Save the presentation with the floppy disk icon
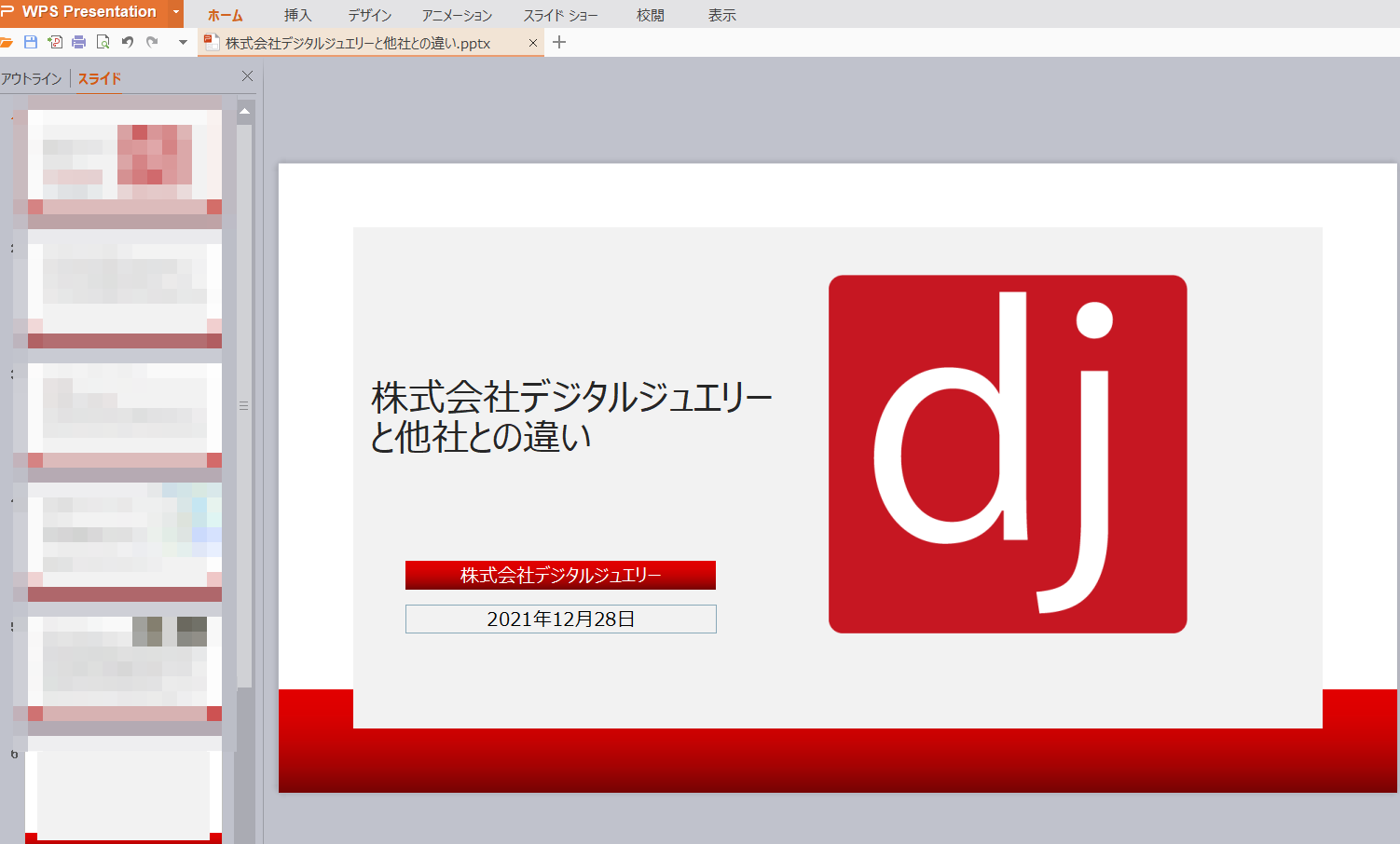Image resolution: width=1400 pixels, height=844 pixels. [x=31, y=42]
